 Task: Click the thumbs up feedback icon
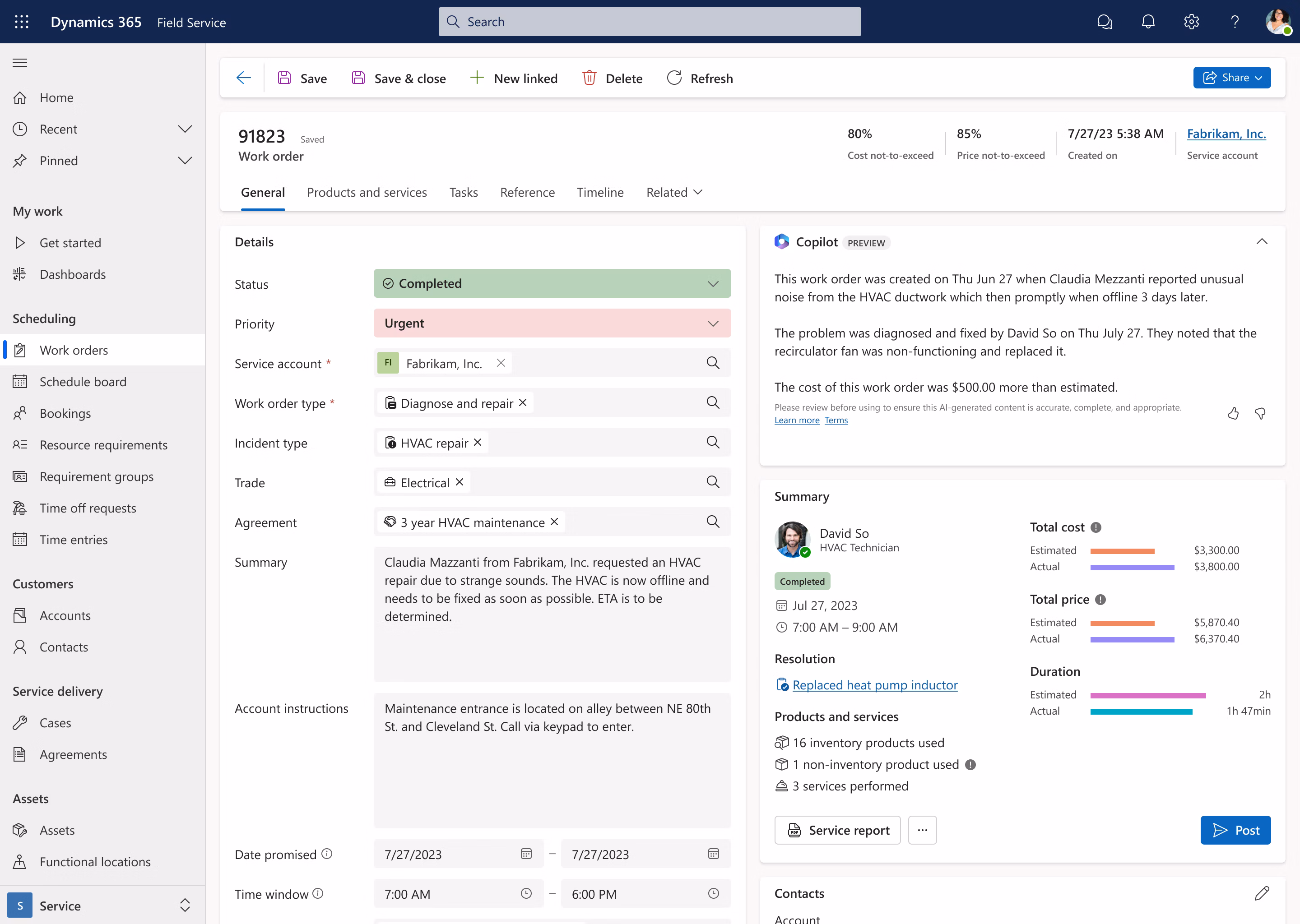[x=1233, y=414]
